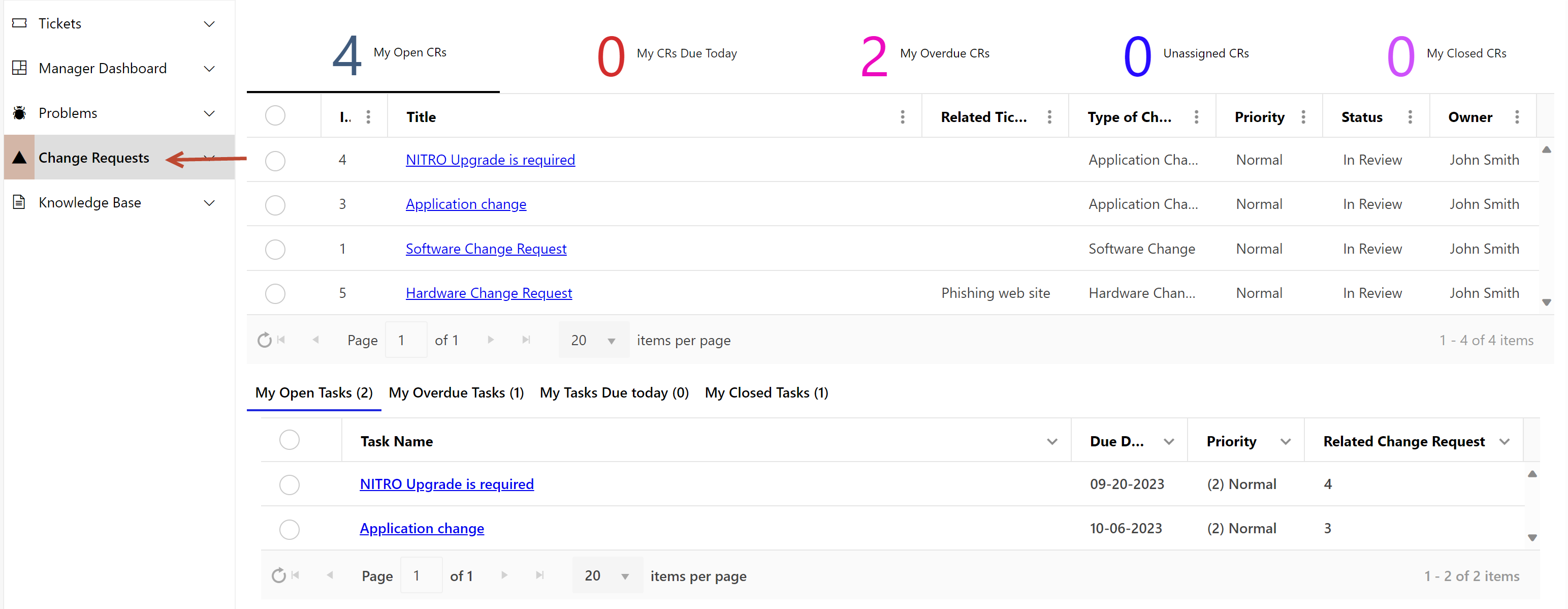Screen dimensions: 1568x609
Task: Expand the Tickets sidebar section
Action: click(209, 24)
